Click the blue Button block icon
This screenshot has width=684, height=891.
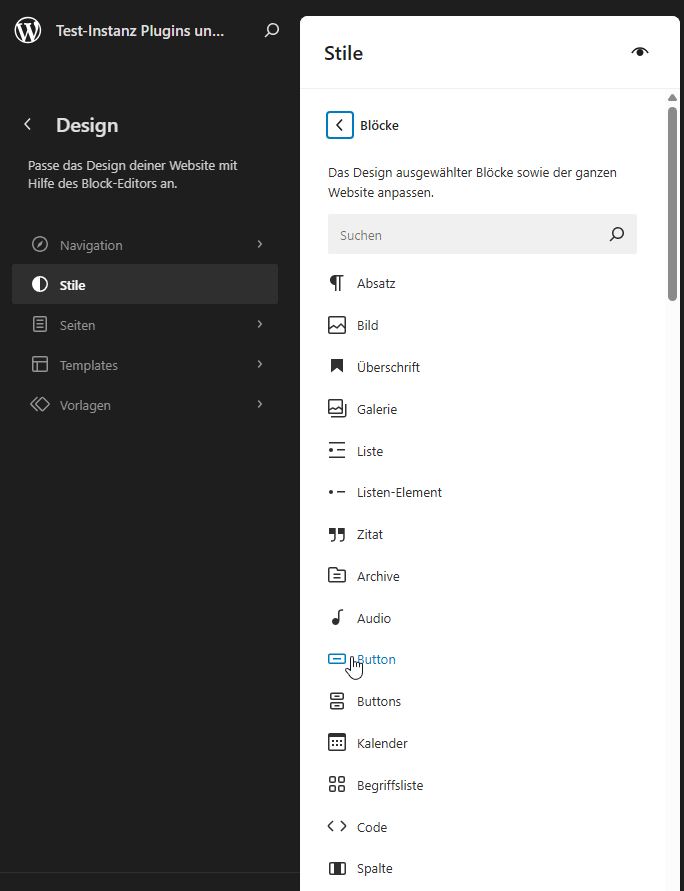click(337, 659)
